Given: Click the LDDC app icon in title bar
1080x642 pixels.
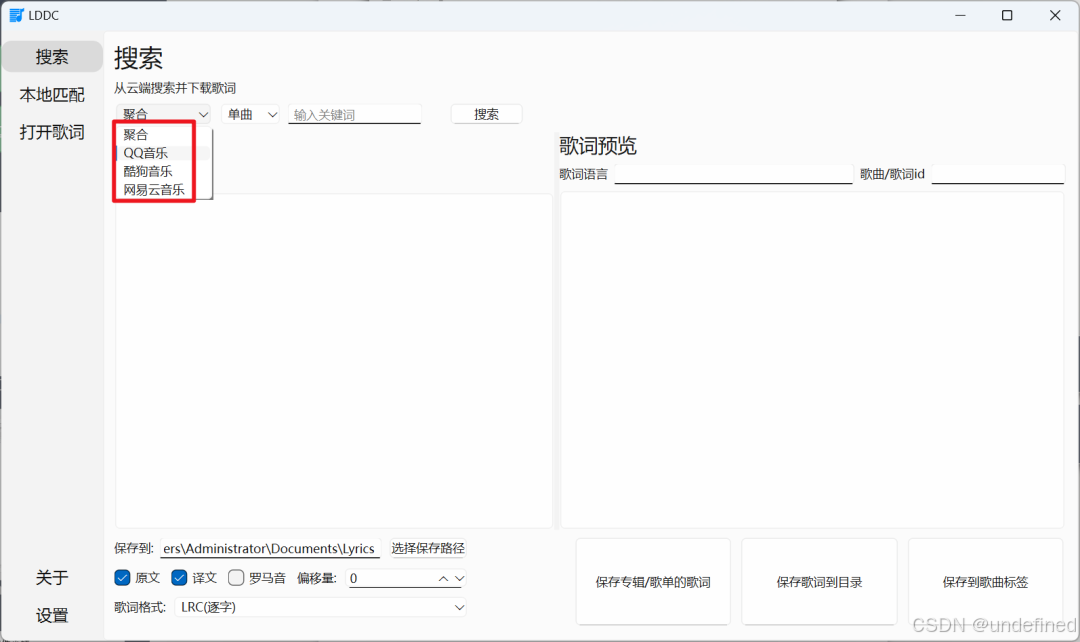Looking at the screenshot, I should pyautogui.click(x=16, y=15).
